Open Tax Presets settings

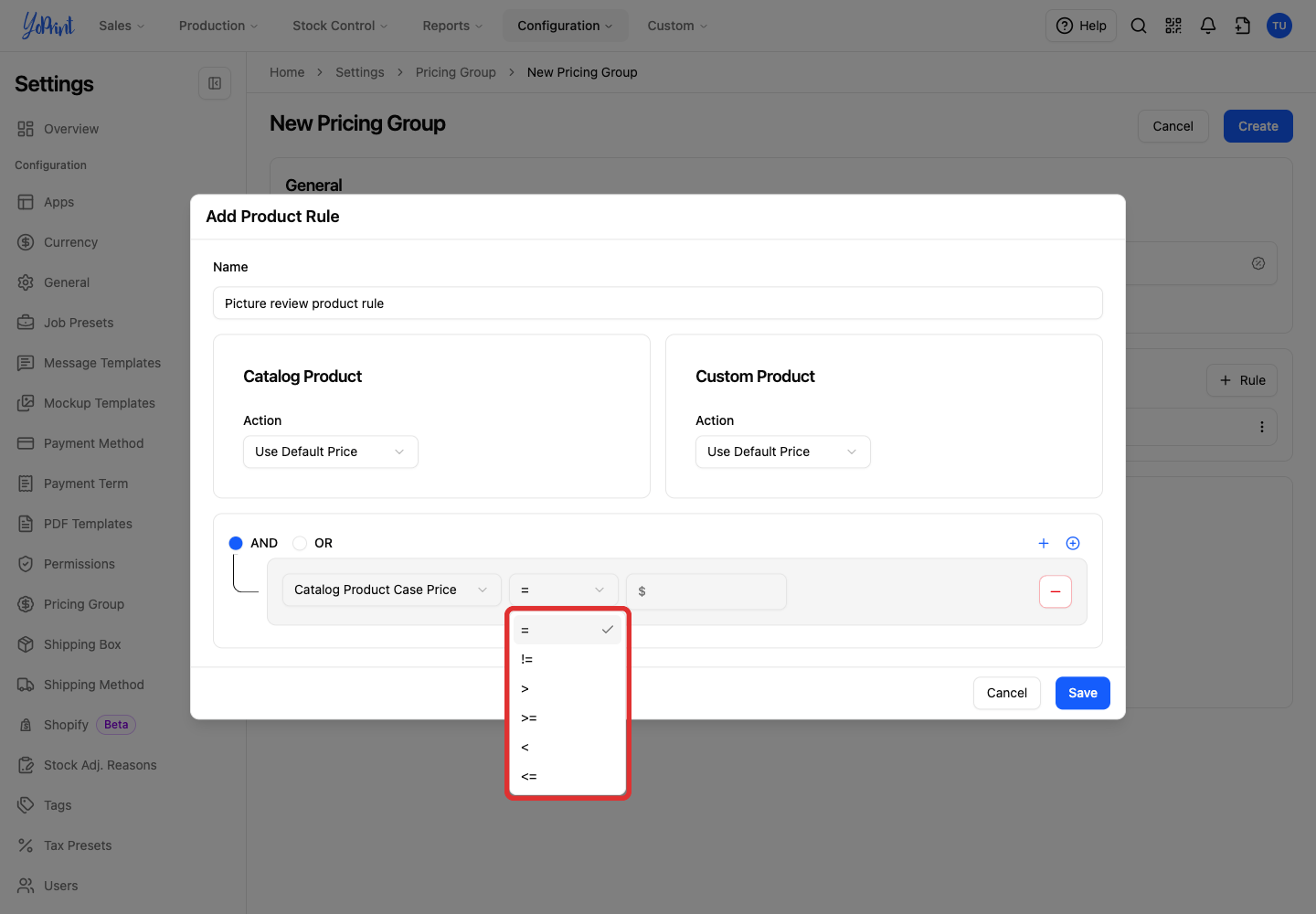pyautogui.click(x=78, y=845)
